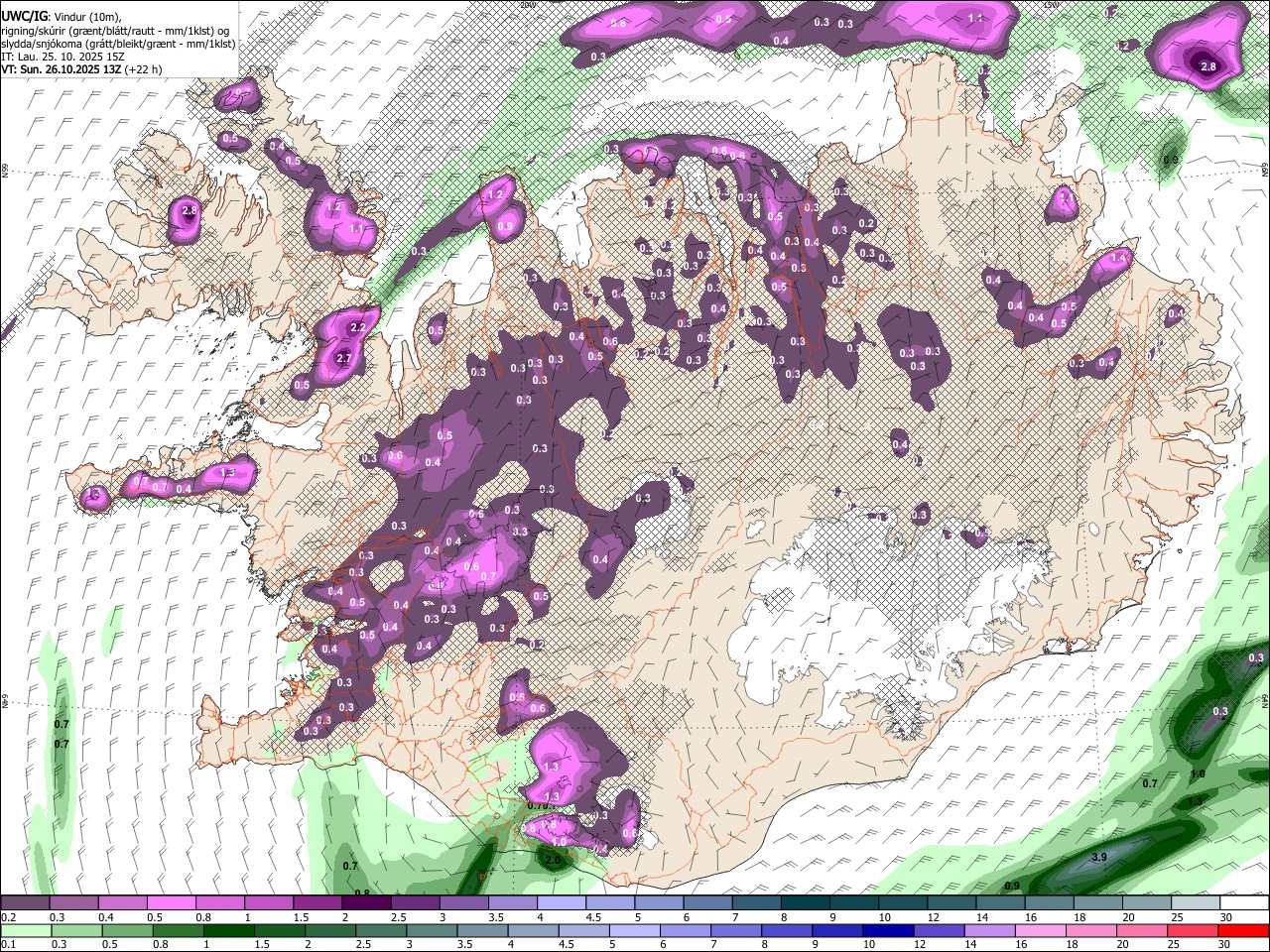Viewport: 1270px width, 952px height.
Task: Click the '3.5' label in lower legend row
Action: pyautogui.click(x=464, y=944)
